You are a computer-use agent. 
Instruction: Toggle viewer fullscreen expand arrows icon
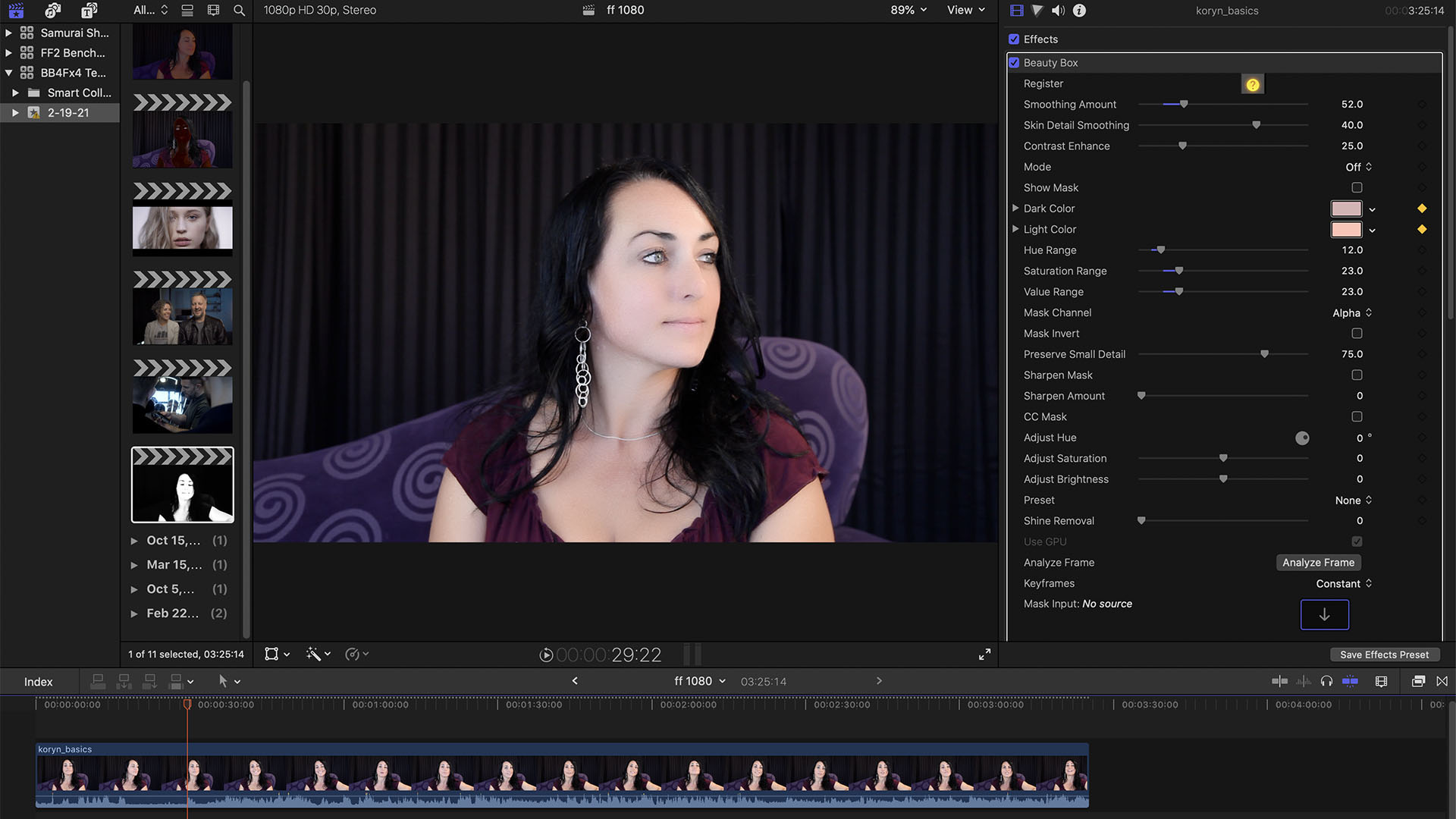pos(984,654)
